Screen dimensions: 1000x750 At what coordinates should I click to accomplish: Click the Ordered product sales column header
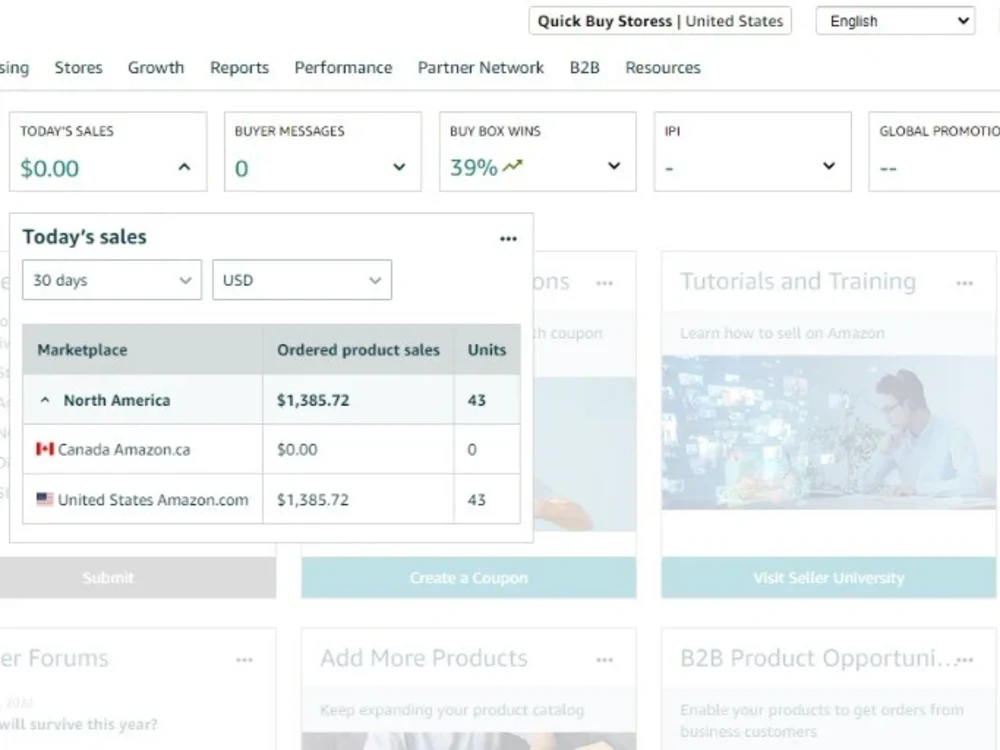358,349
